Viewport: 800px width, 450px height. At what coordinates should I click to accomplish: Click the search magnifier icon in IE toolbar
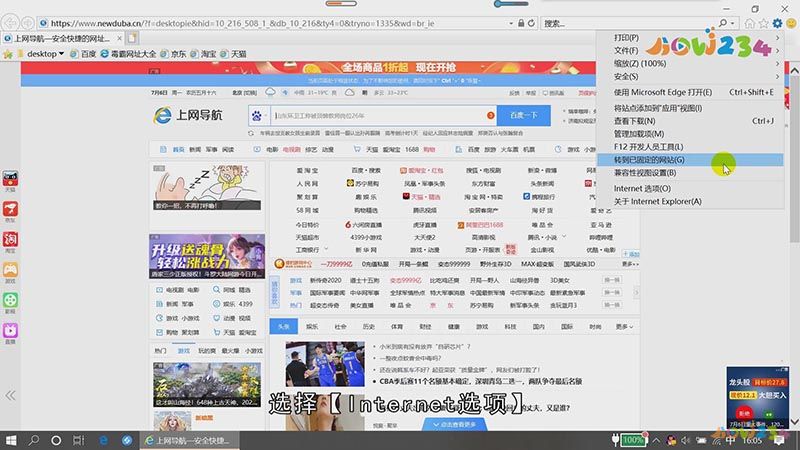point(722,23)
